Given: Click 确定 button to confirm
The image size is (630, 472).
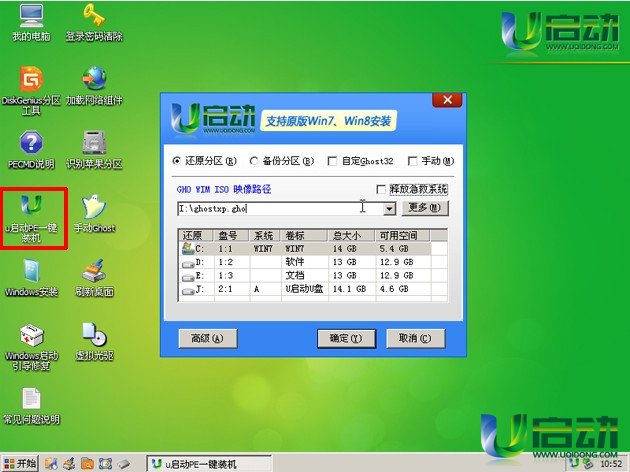Looking at the screenshot, I should (x=345, y=338).
